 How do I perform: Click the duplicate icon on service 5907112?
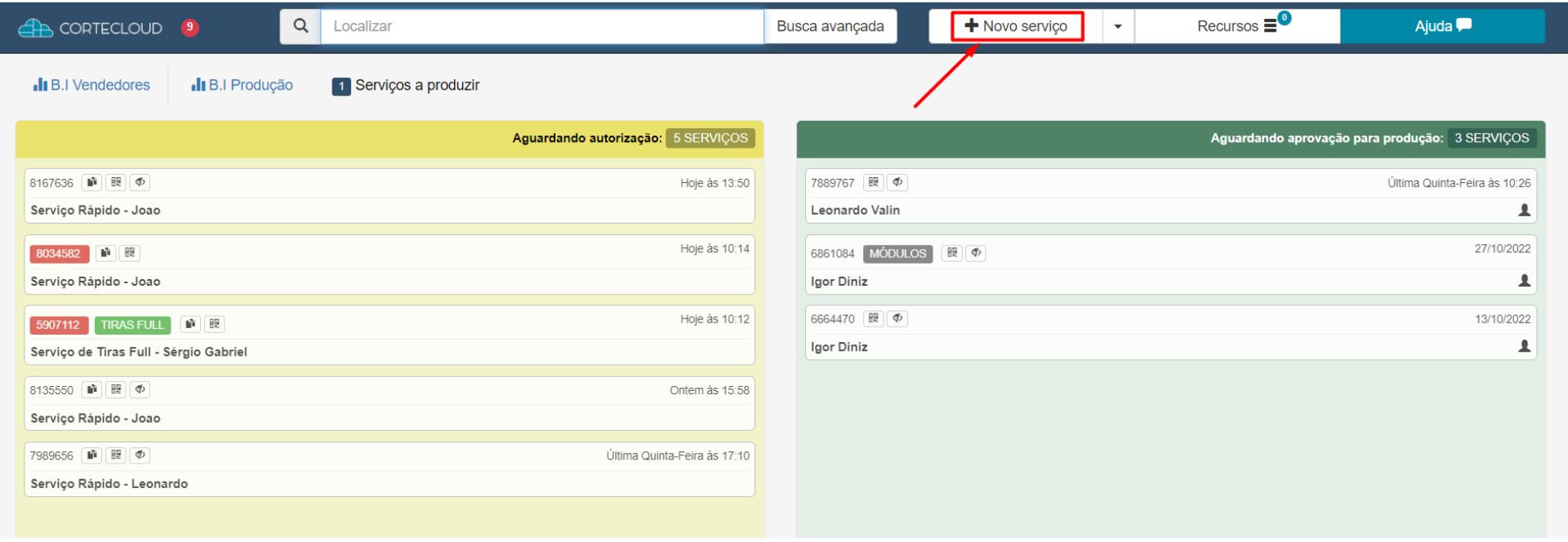pos(189,324)
